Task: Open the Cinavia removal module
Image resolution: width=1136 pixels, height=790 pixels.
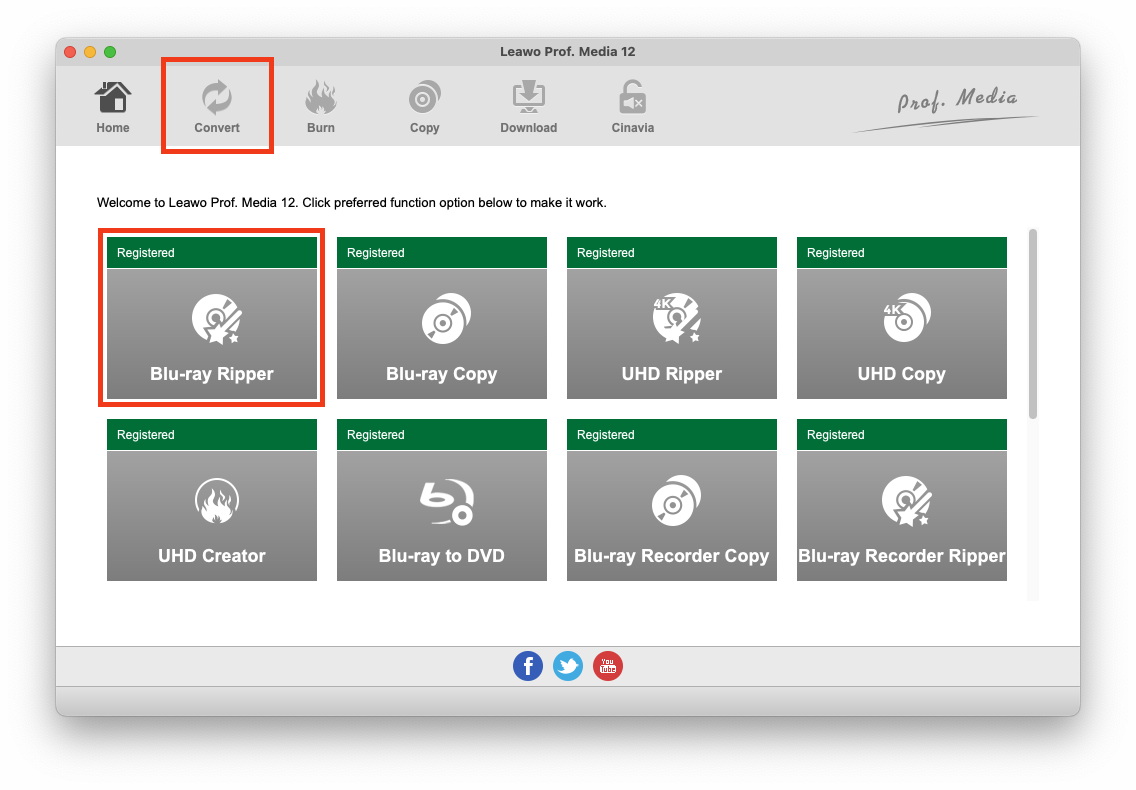Action: (632, 107)
